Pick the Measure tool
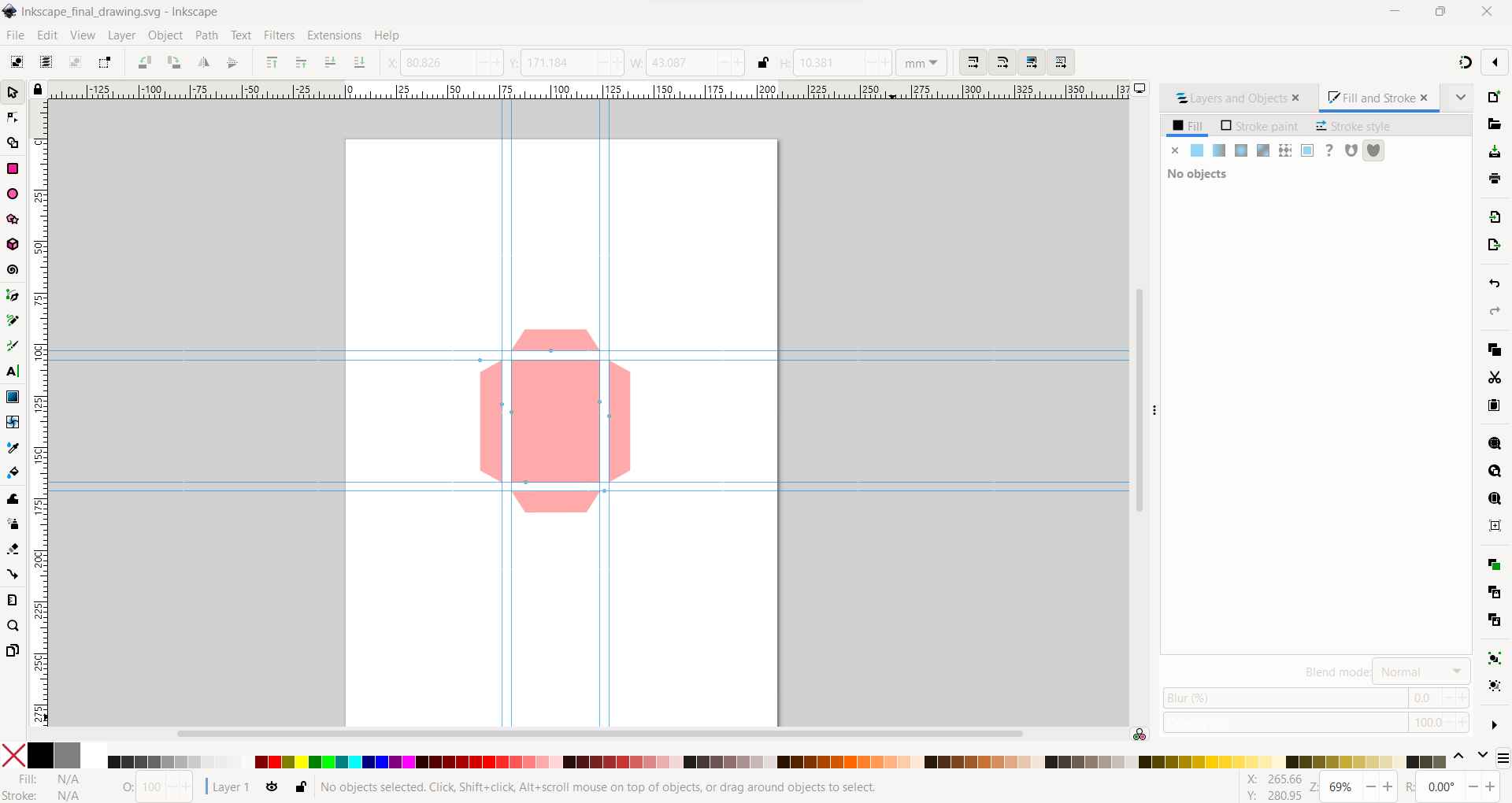 coord(13,600)
